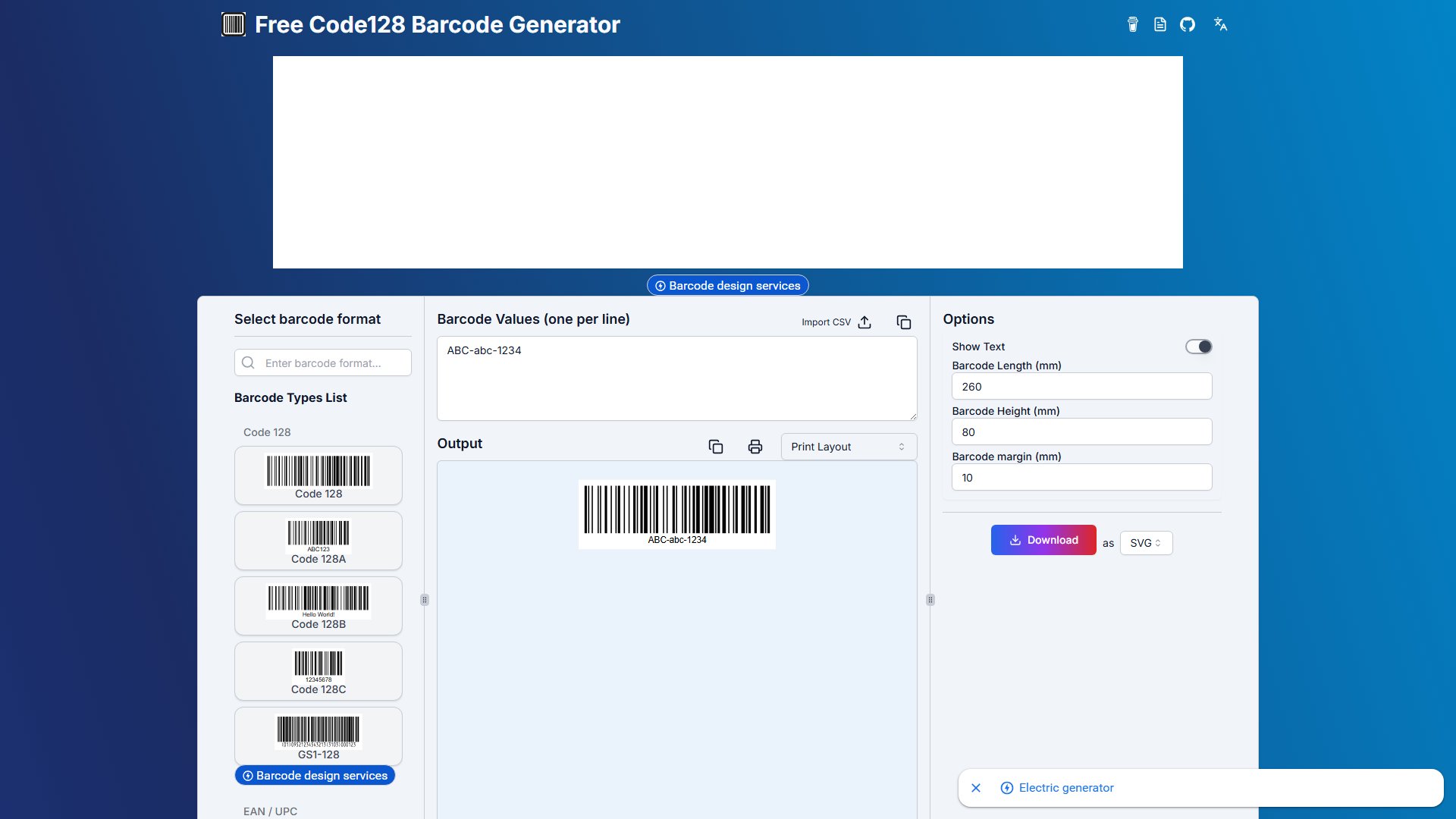Click the Barcode Height field
This screenshot has height=819, width=1456.
(x=1082, y=431)
